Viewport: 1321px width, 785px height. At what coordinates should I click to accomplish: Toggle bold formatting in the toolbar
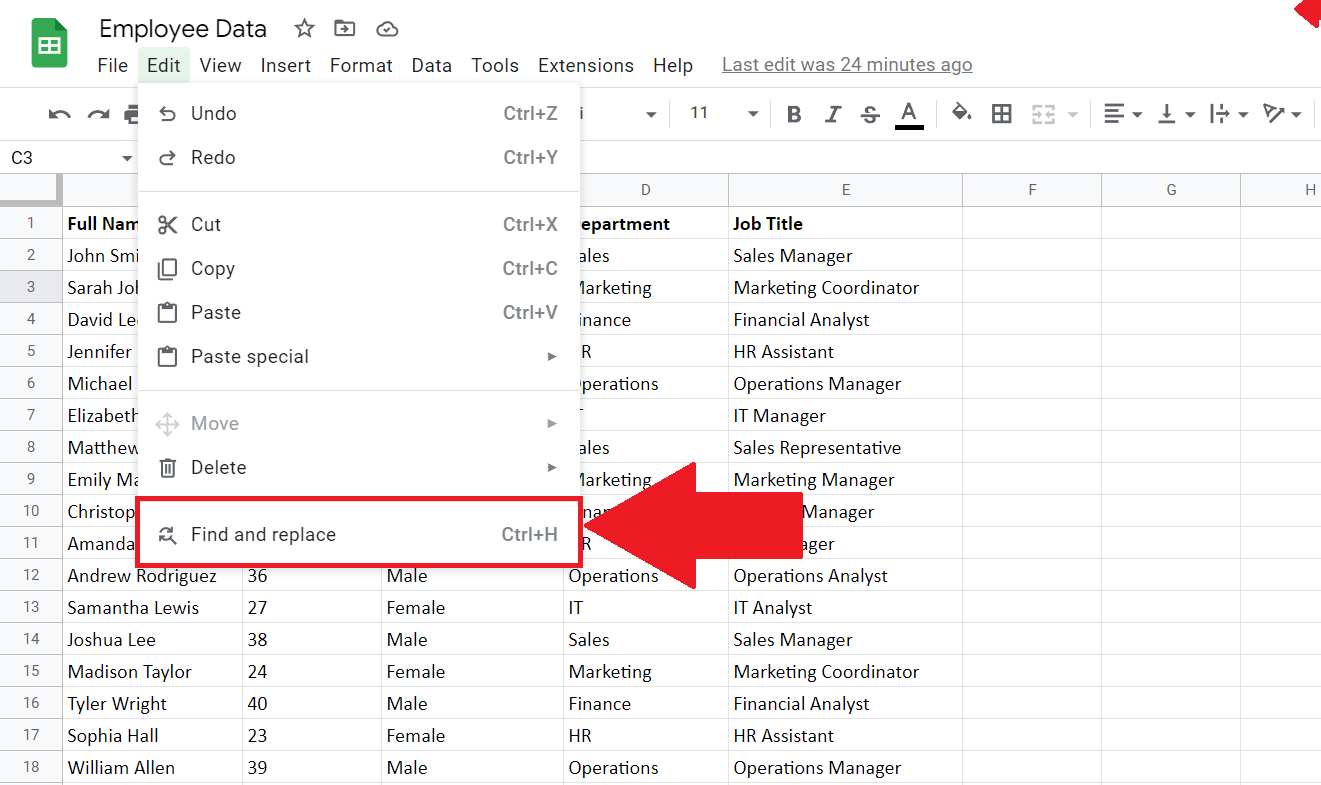click(x=793, y=113)
